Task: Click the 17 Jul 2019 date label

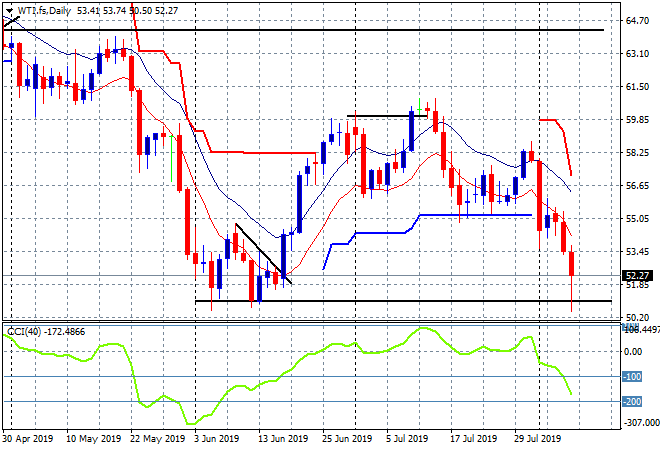Action: point(473,439)
